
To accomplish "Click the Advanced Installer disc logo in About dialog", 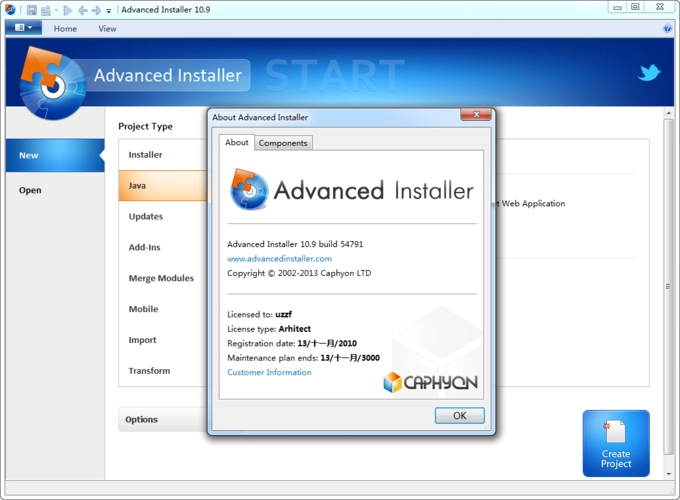I will coord(248,190).
